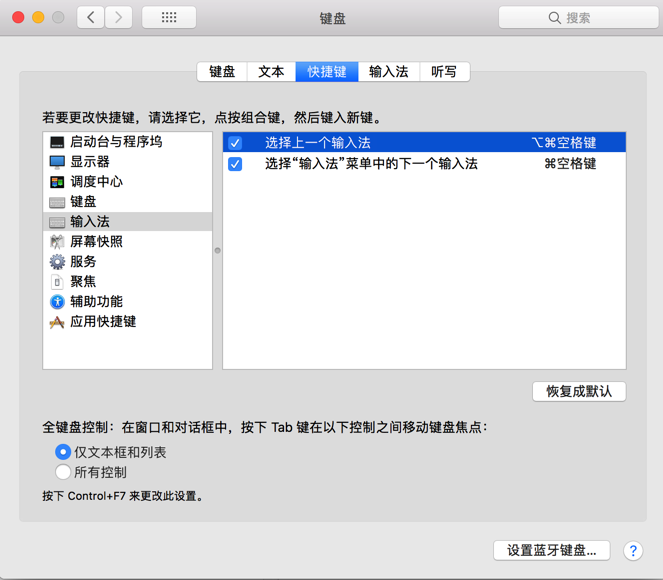This screenshot has height=580, width=663.
Task: Select 调度中心 category row
Action: pos(127,182)
